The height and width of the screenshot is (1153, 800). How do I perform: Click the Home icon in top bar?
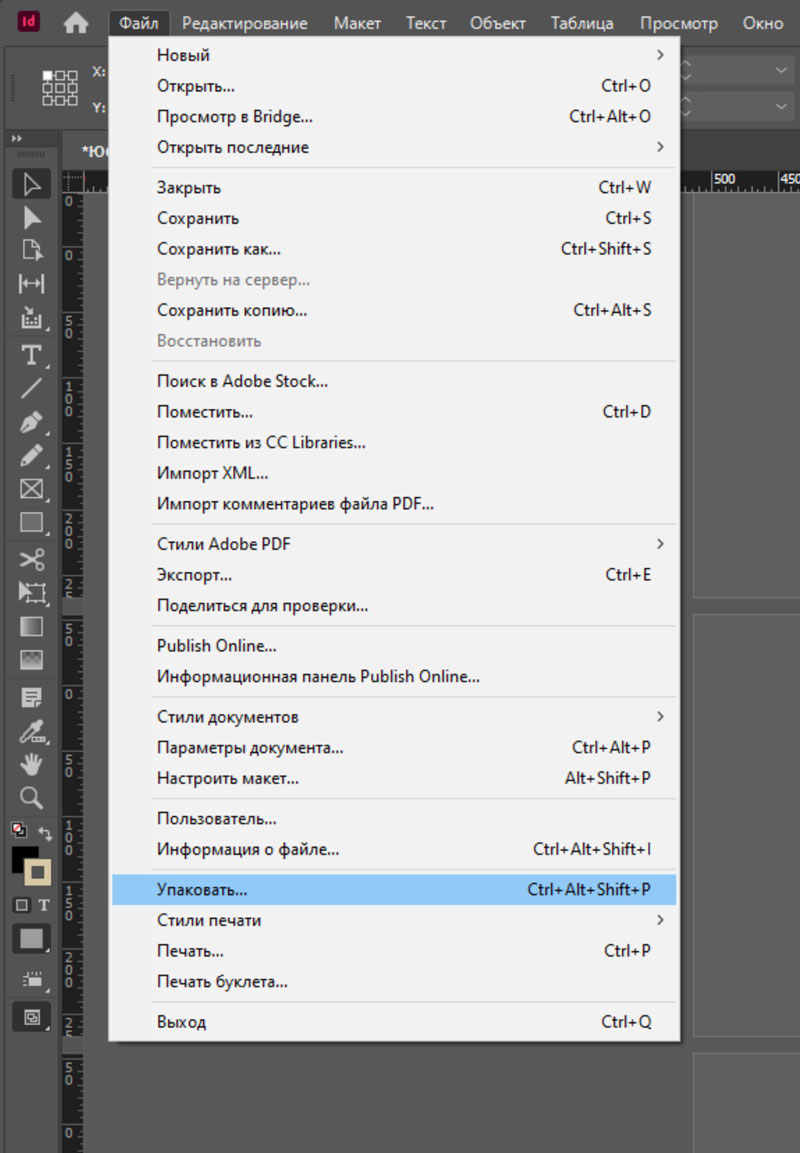click(x=76, y=23)
